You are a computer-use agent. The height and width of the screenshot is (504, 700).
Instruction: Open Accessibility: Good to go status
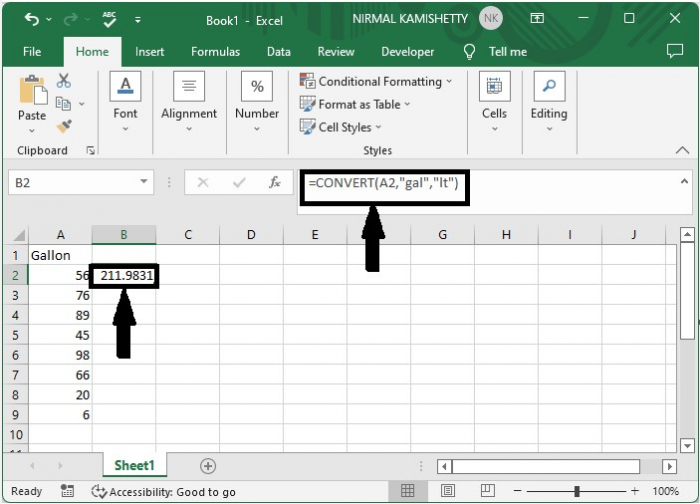[x=163, y=492]
